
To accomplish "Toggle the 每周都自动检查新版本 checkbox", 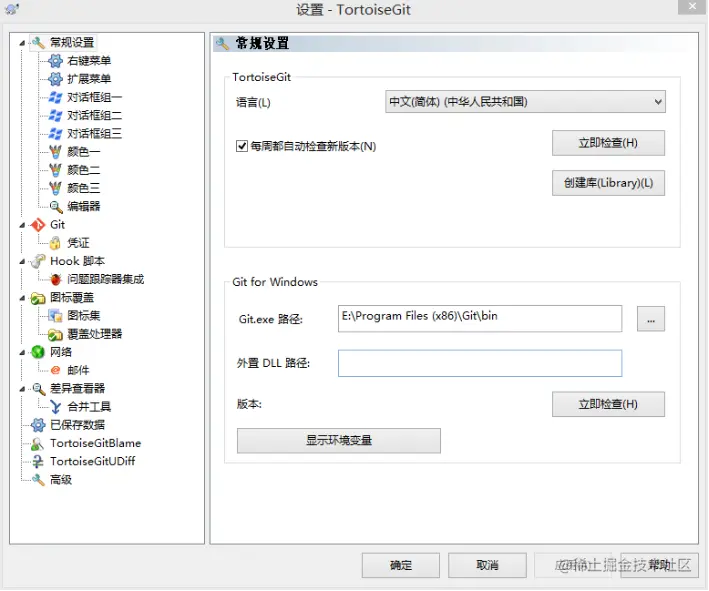I will [242, 146].
